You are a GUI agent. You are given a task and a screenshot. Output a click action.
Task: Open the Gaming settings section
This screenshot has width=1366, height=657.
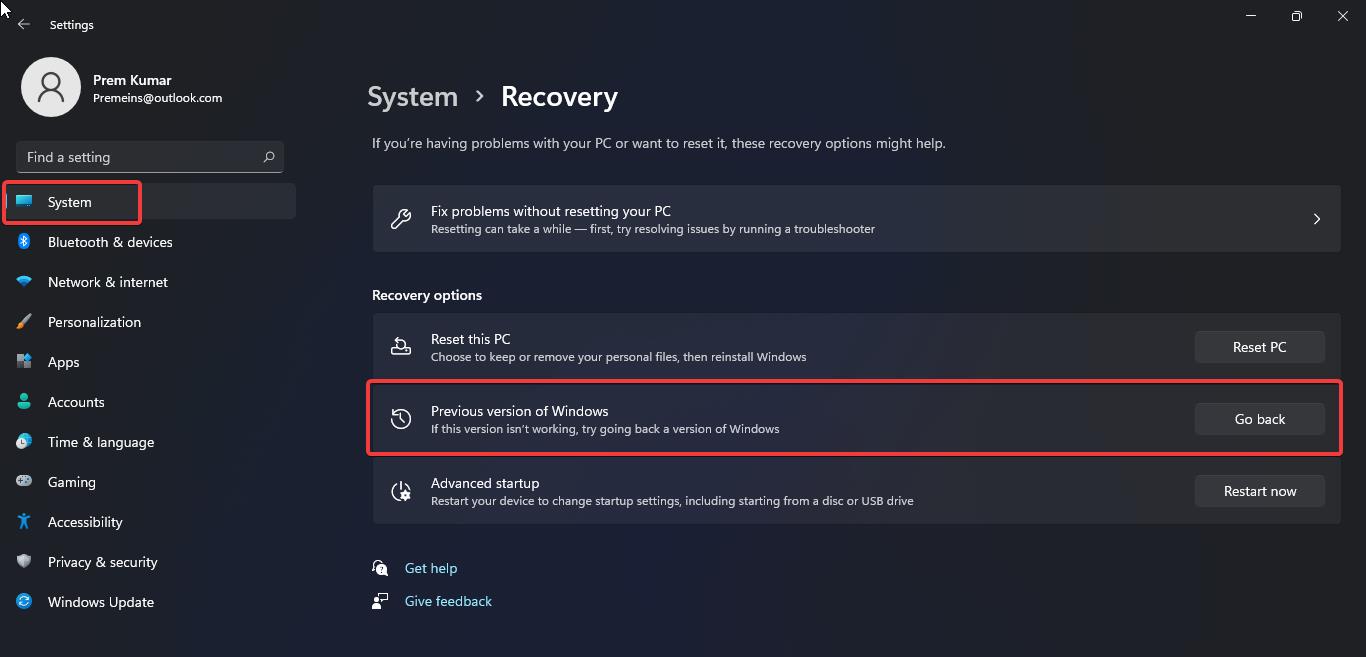coord(70,481)
